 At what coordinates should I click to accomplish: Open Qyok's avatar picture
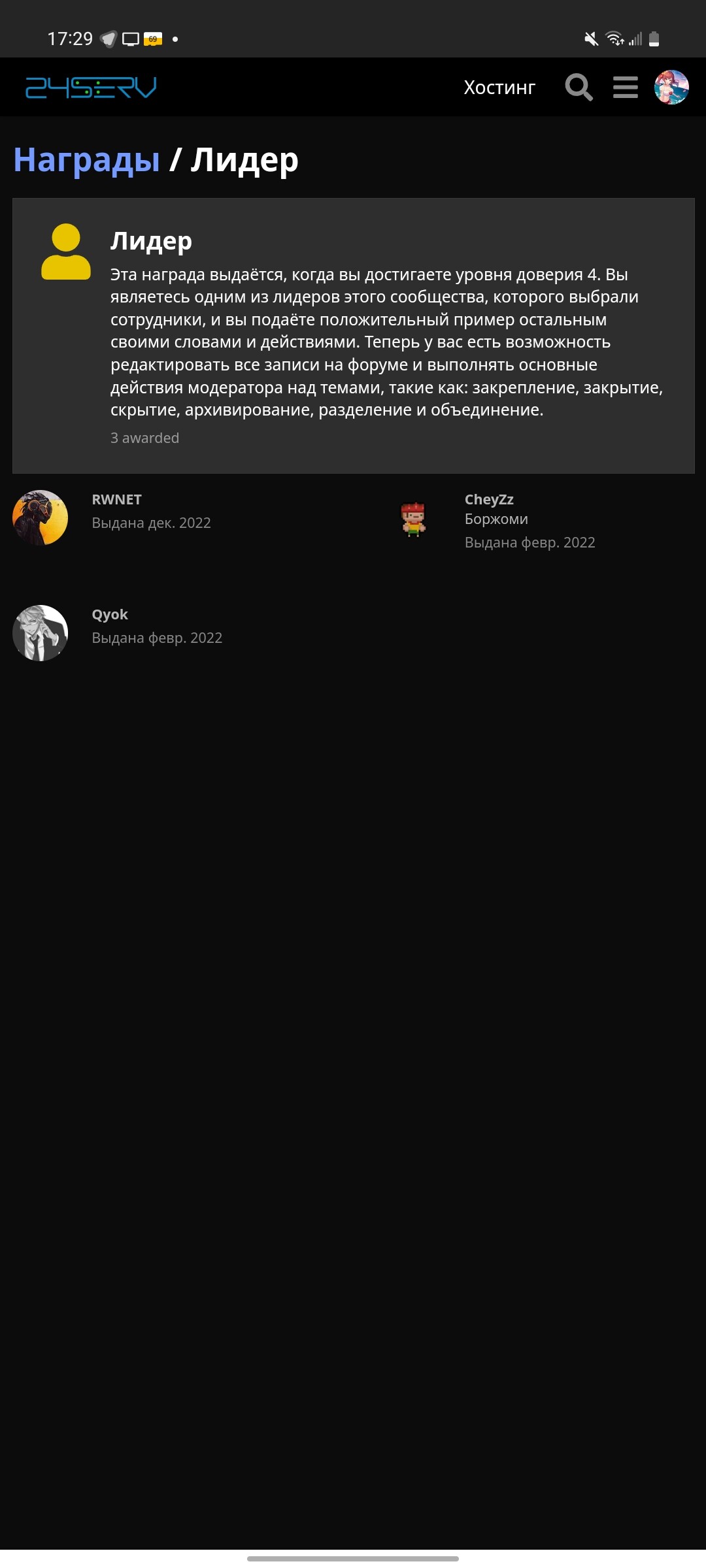(x=41, y=632)
